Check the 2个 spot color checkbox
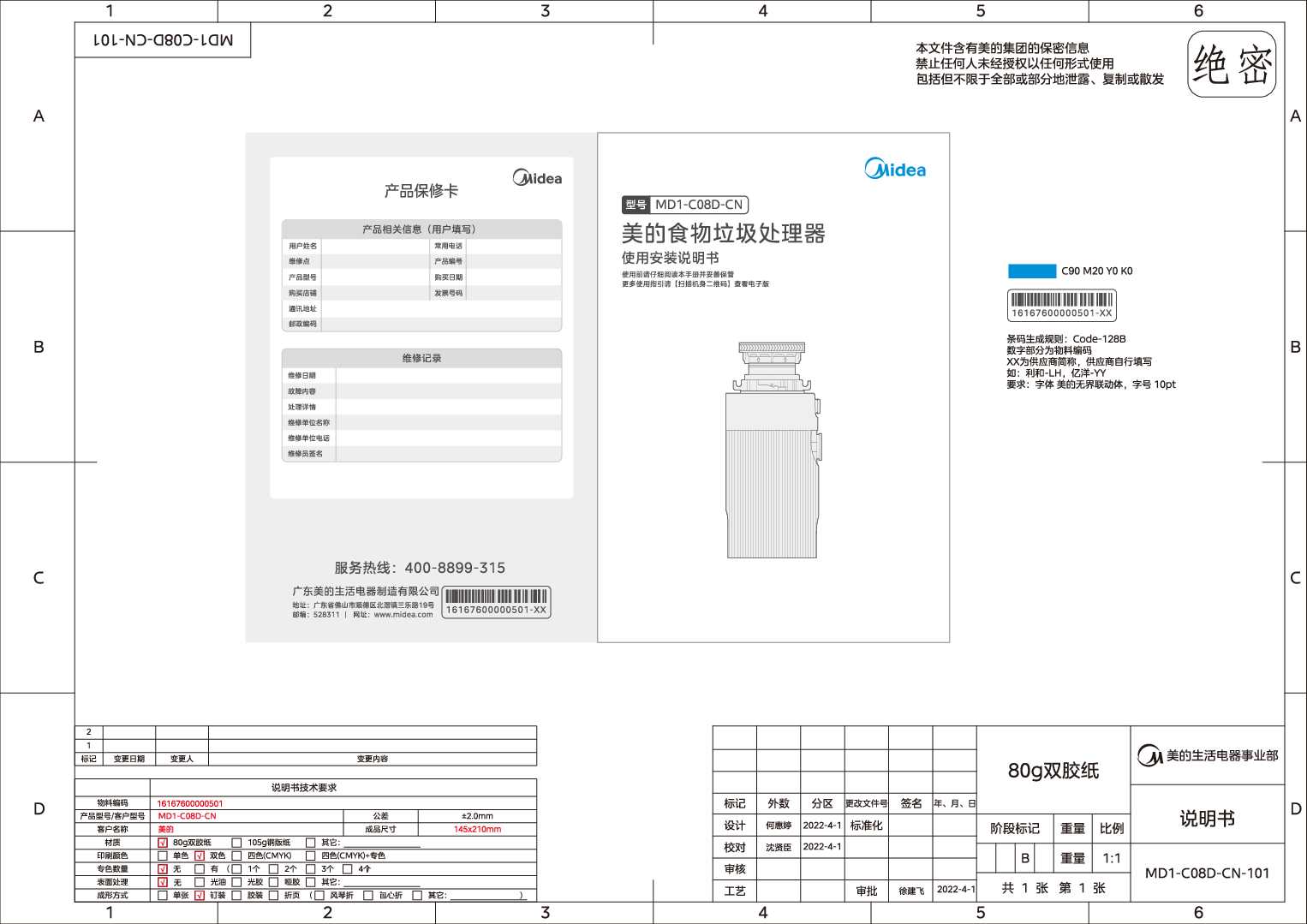Image resolution: width=1307 pixels, height=924 pixels. click(x=274, y=868)
